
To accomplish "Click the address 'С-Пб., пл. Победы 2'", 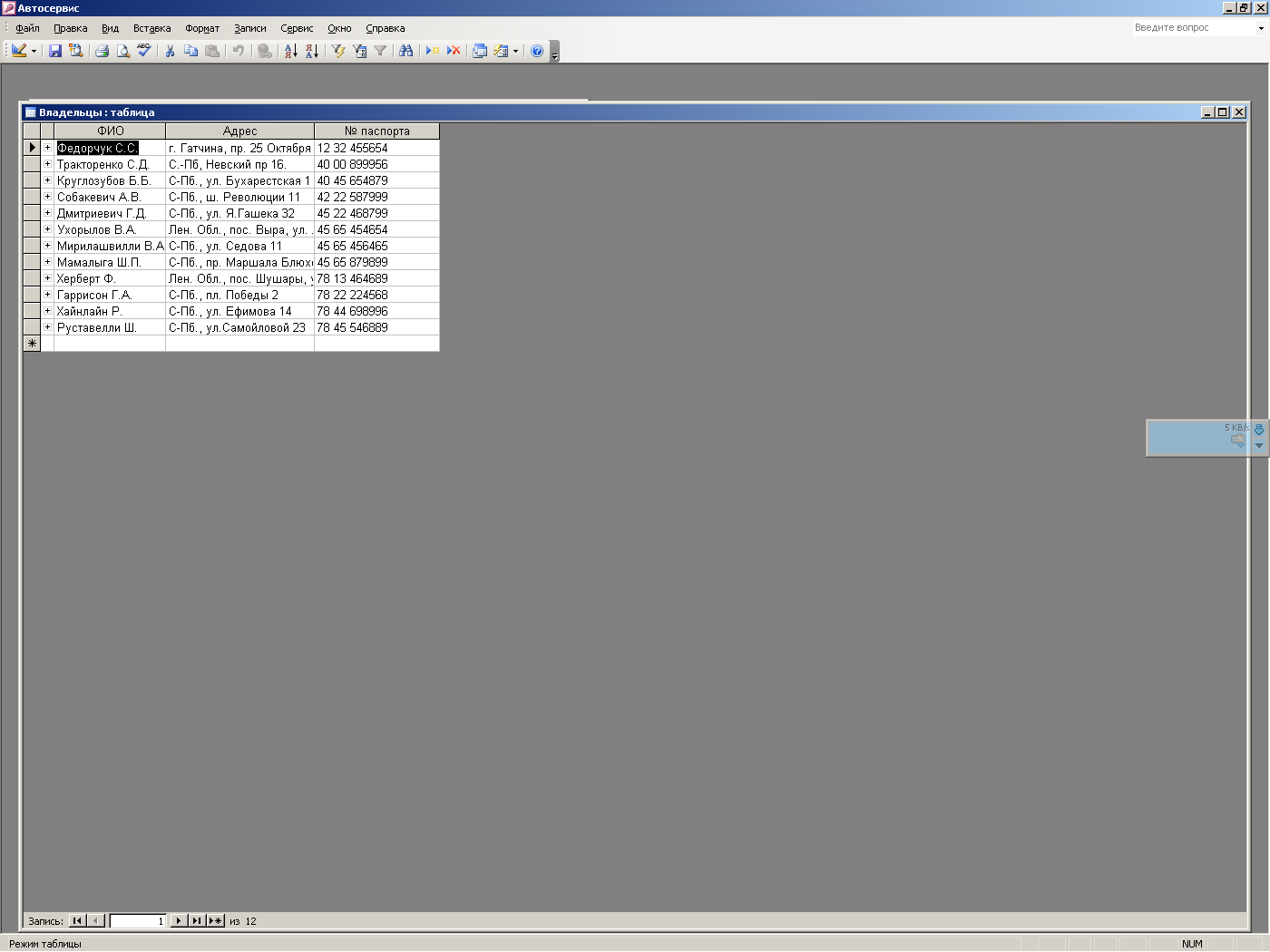I will (x=240, y=295).
